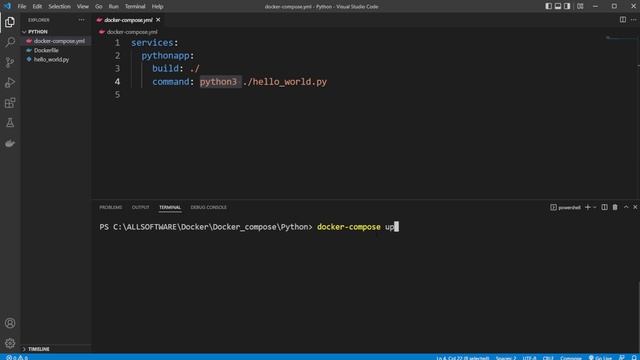
Task: Split the editor to the right
Action: coord(622,20)
